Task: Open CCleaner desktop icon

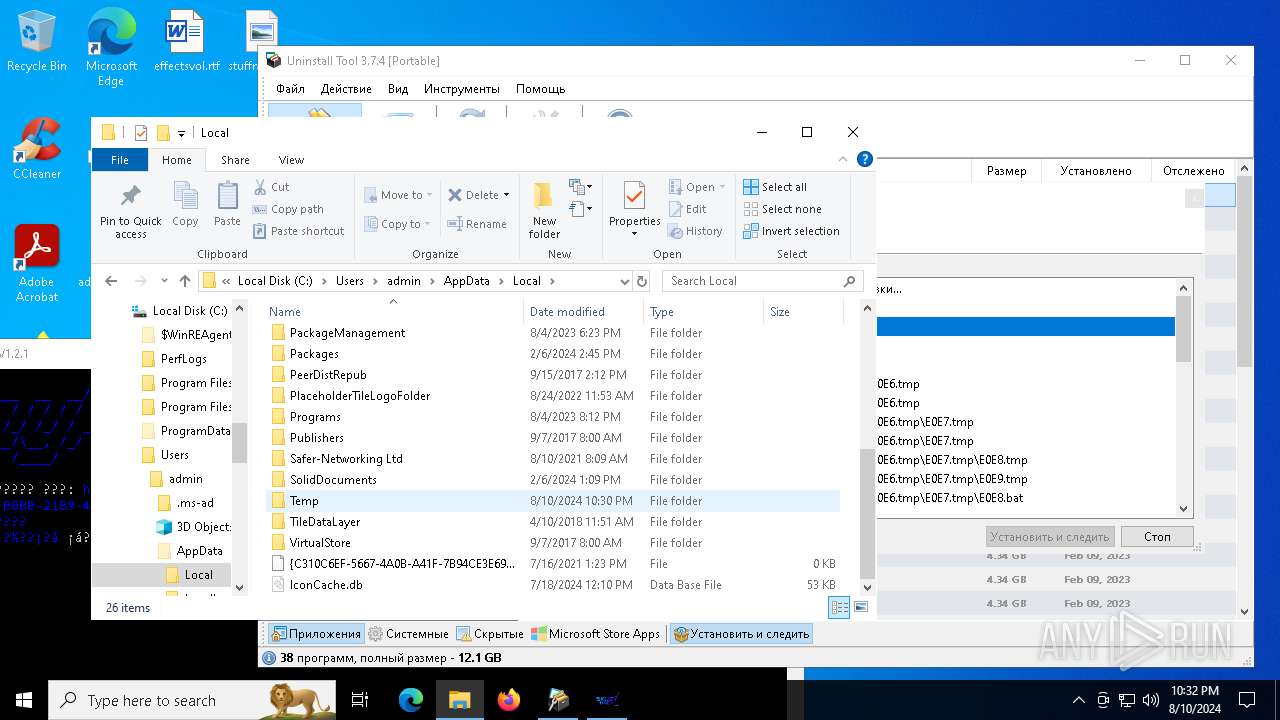Action: 37,148
